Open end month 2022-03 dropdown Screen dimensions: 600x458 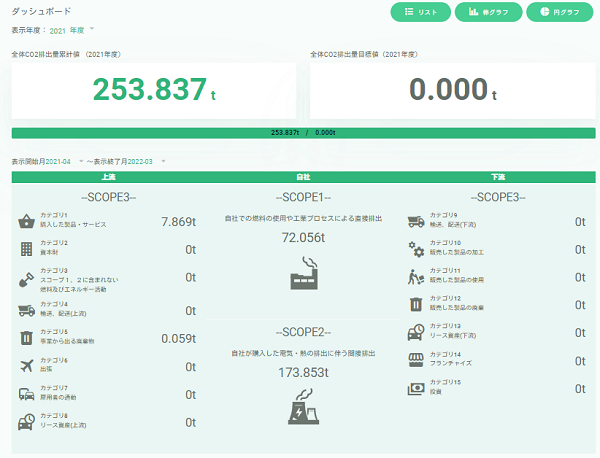[146, 161]
